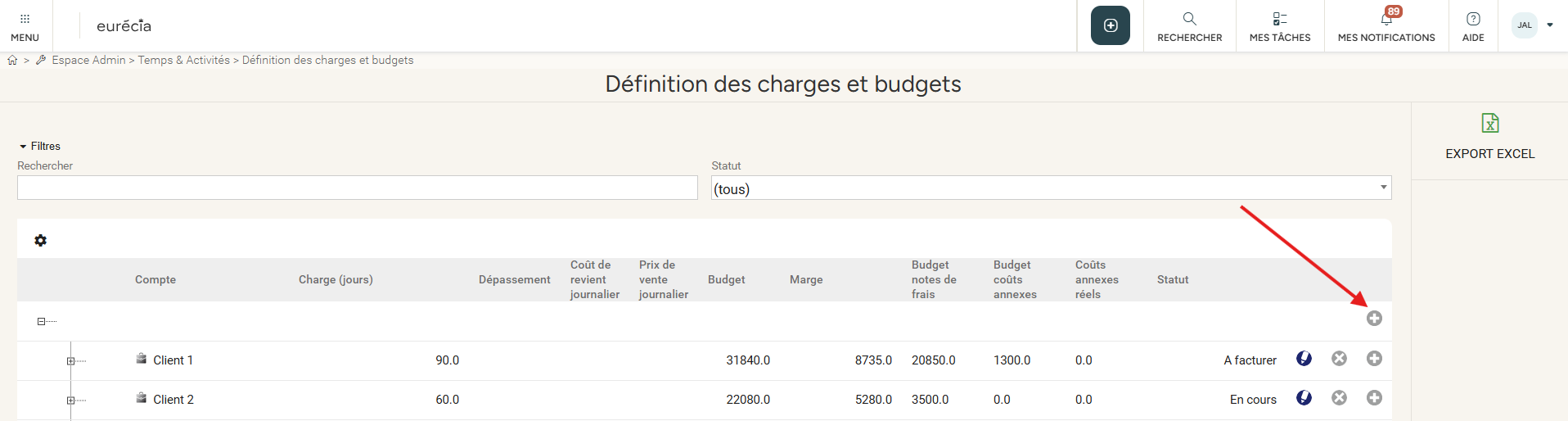
Task: Open table settings gear icon
Action: pos(40,241)
